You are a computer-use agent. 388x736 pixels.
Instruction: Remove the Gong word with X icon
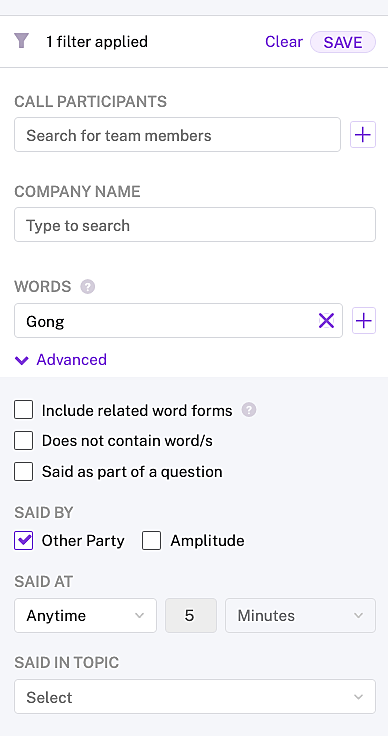coord(326,321)
